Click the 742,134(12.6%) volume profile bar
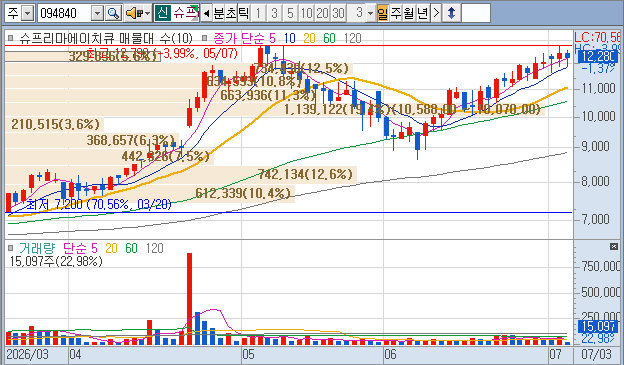The image size is (624, 365). [181, 174]
